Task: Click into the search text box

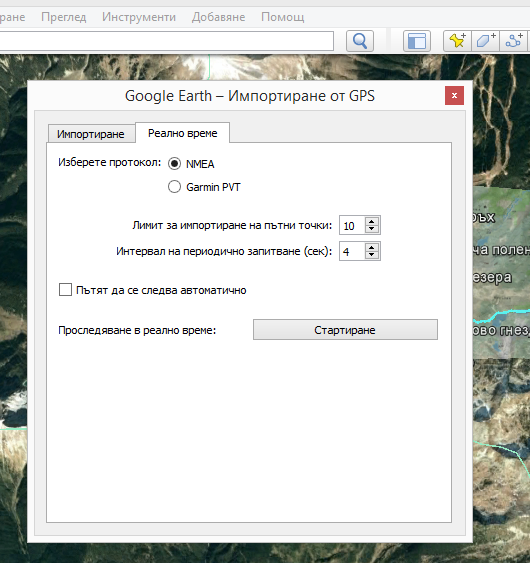Action: pyautogui.click(x=166, y=41)
